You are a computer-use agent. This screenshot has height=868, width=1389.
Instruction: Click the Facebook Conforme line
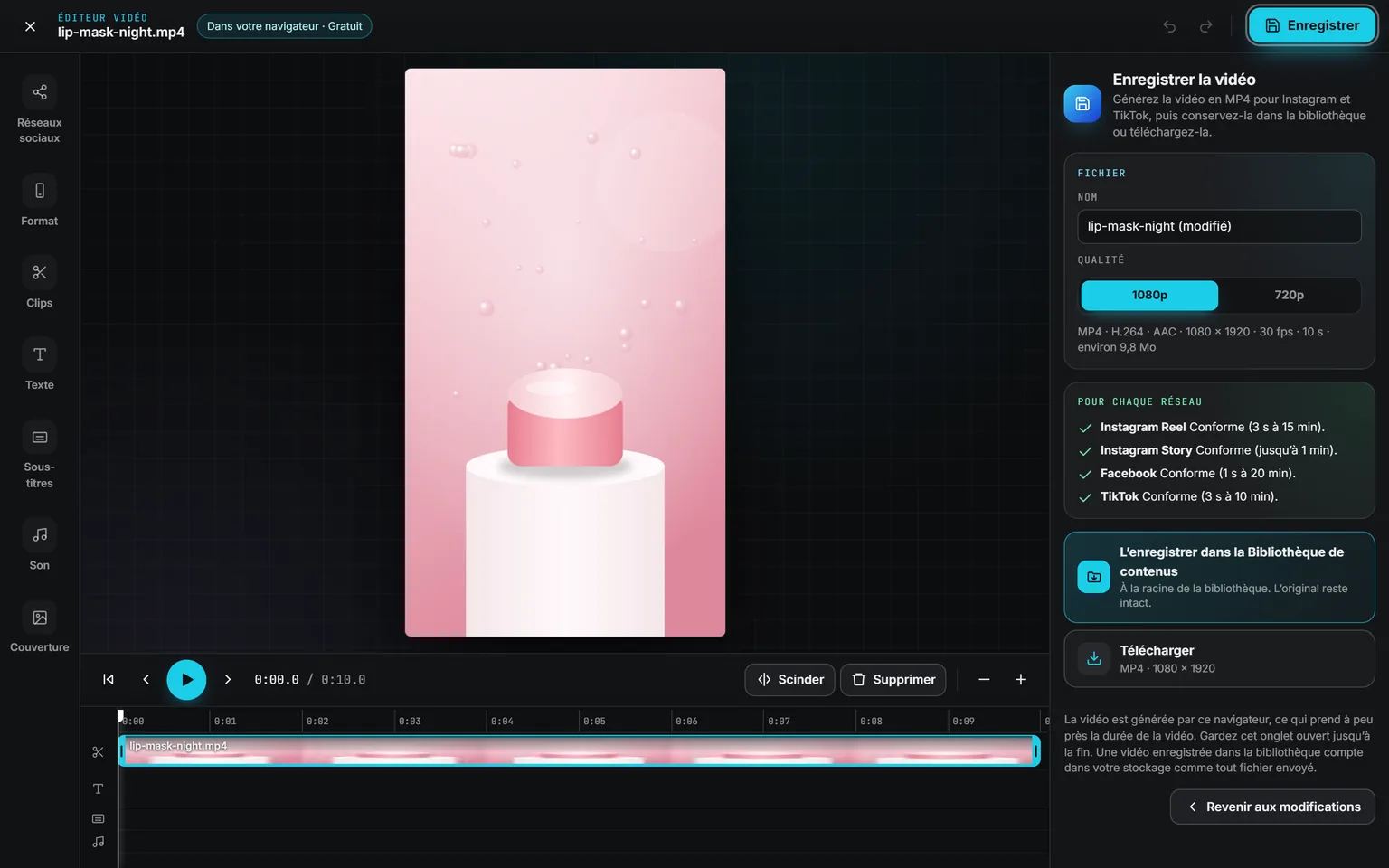[x=1197, y=474]
